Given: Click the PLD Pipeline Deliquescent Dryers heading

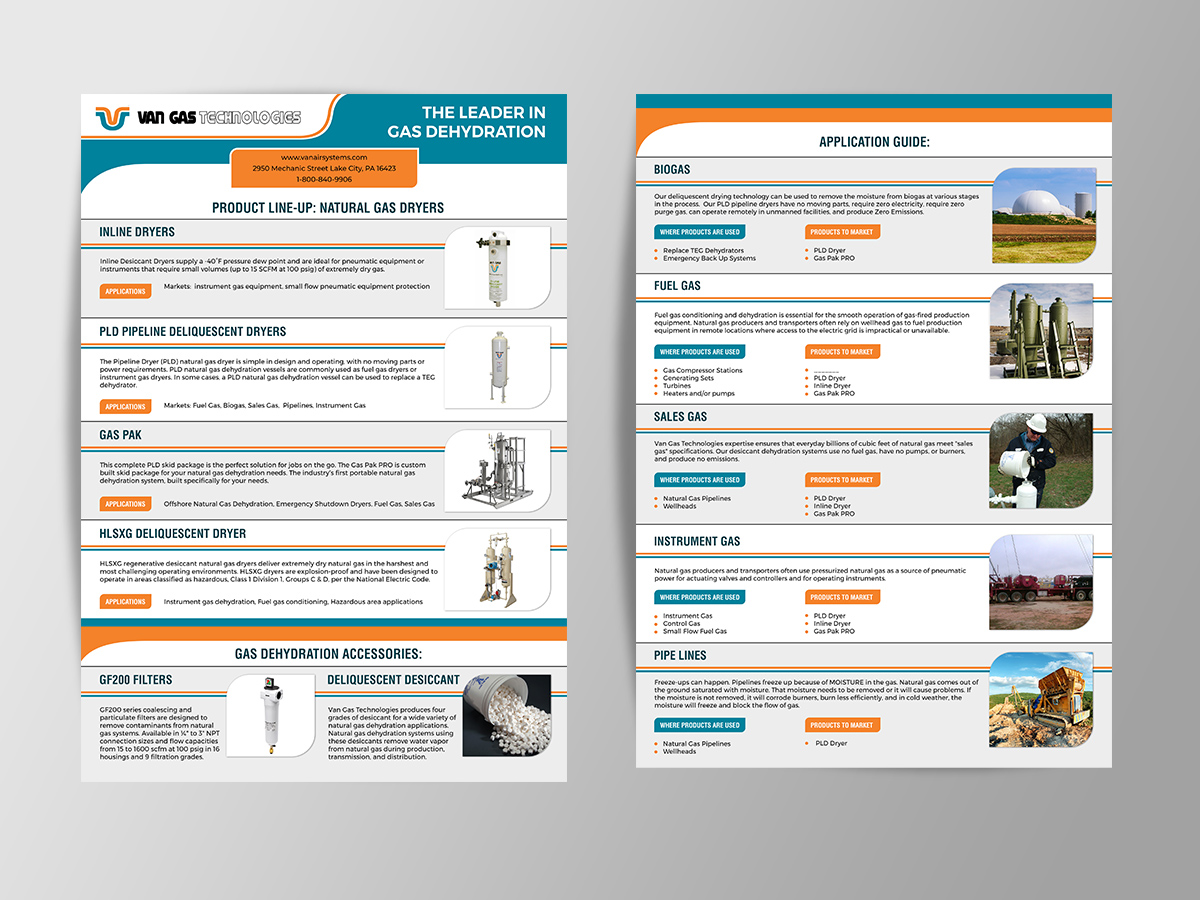Looking at the screenshot, I should pyautogui.click(x=193, y=331).
